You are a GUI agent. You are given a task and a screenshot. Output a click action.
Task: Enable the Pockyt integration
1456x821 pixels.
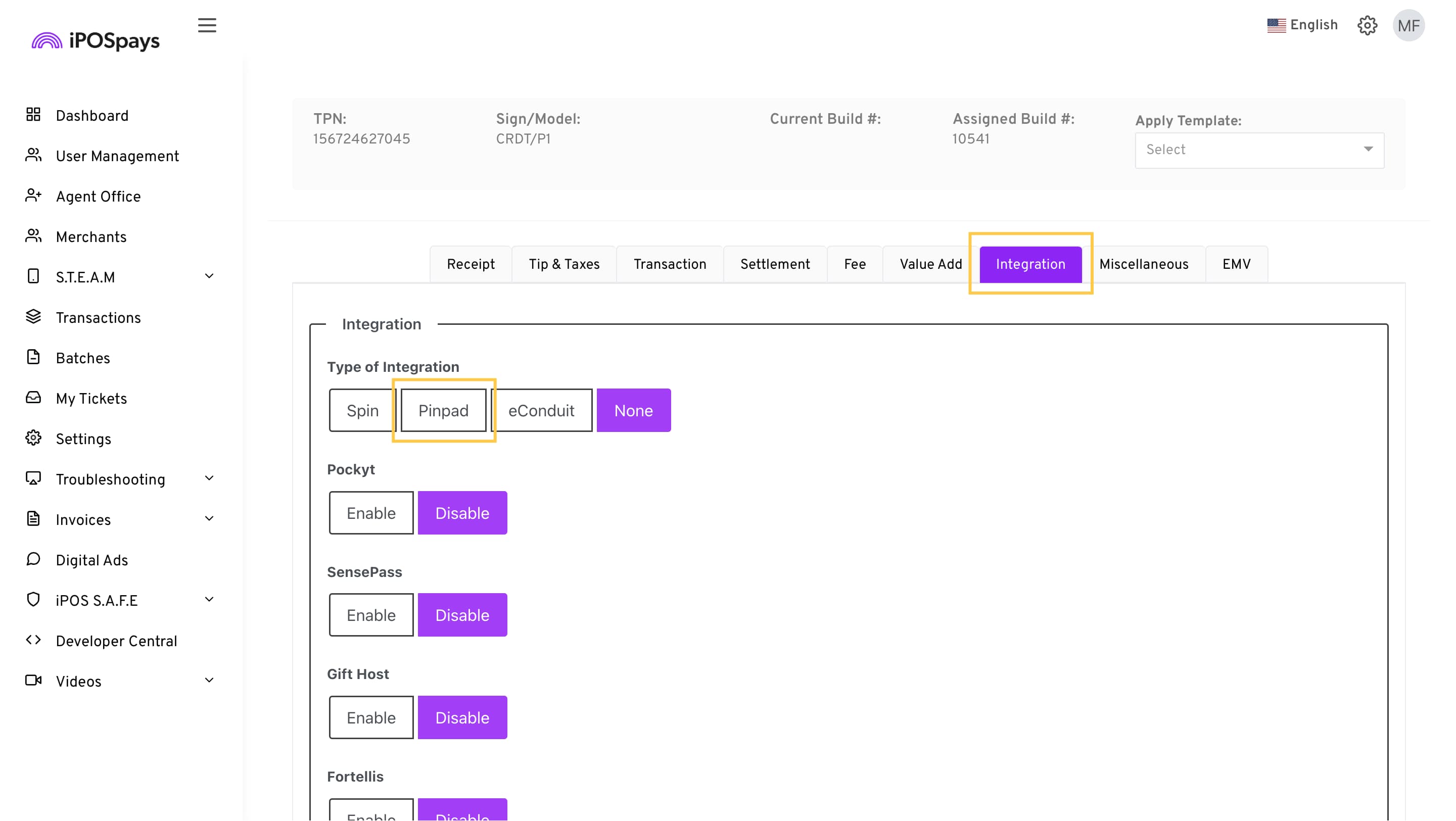pyautogui.click(x=371, y=513)
